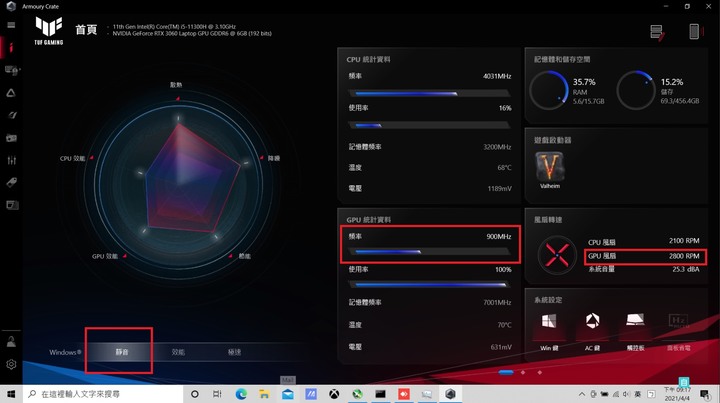Screen dimensions: 720x403
Task: Click the CPU frequency progress bar
Action: 429,93
